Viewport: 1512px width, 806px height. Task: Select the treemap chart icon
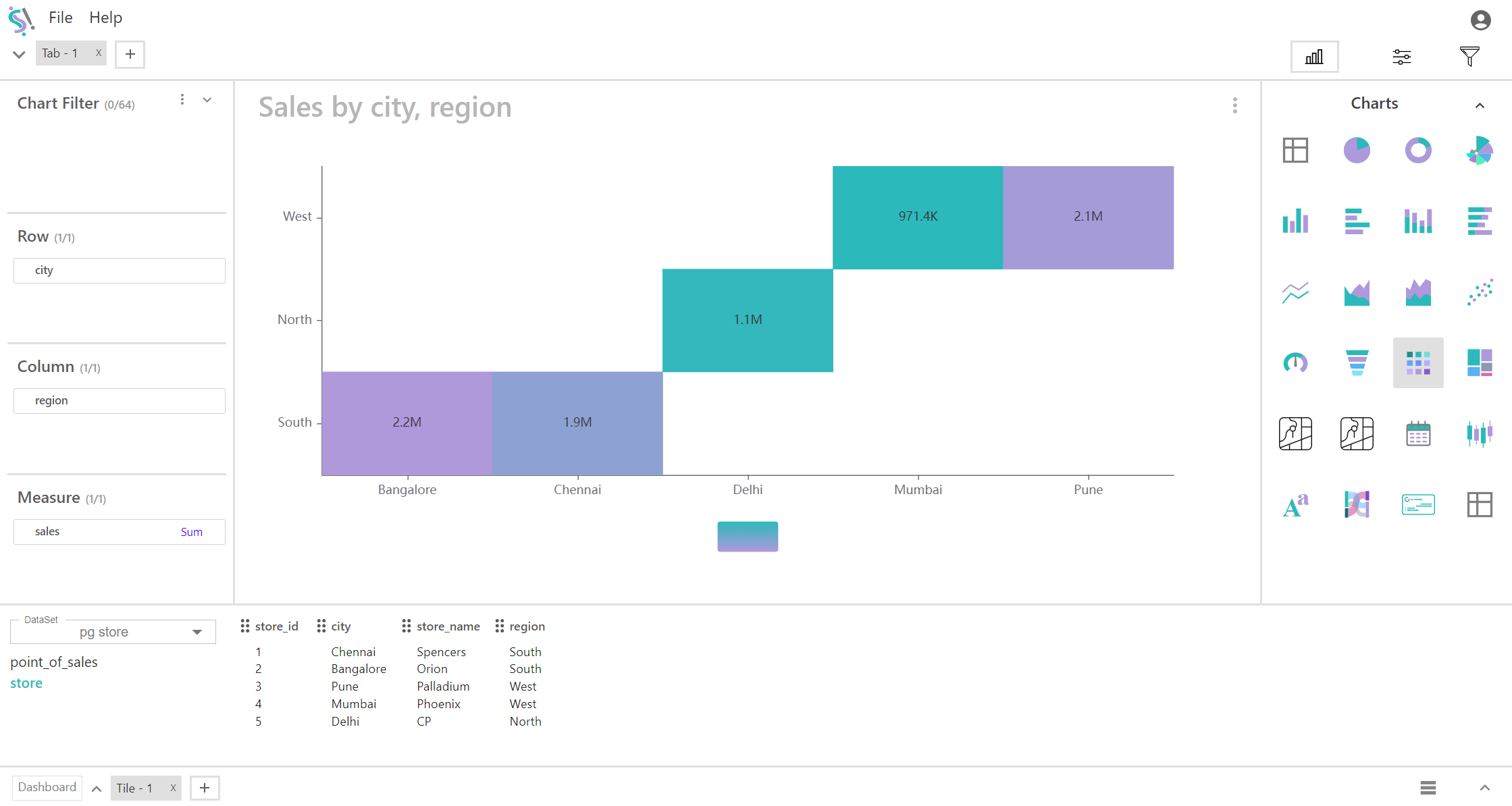tap(1479, 362)
